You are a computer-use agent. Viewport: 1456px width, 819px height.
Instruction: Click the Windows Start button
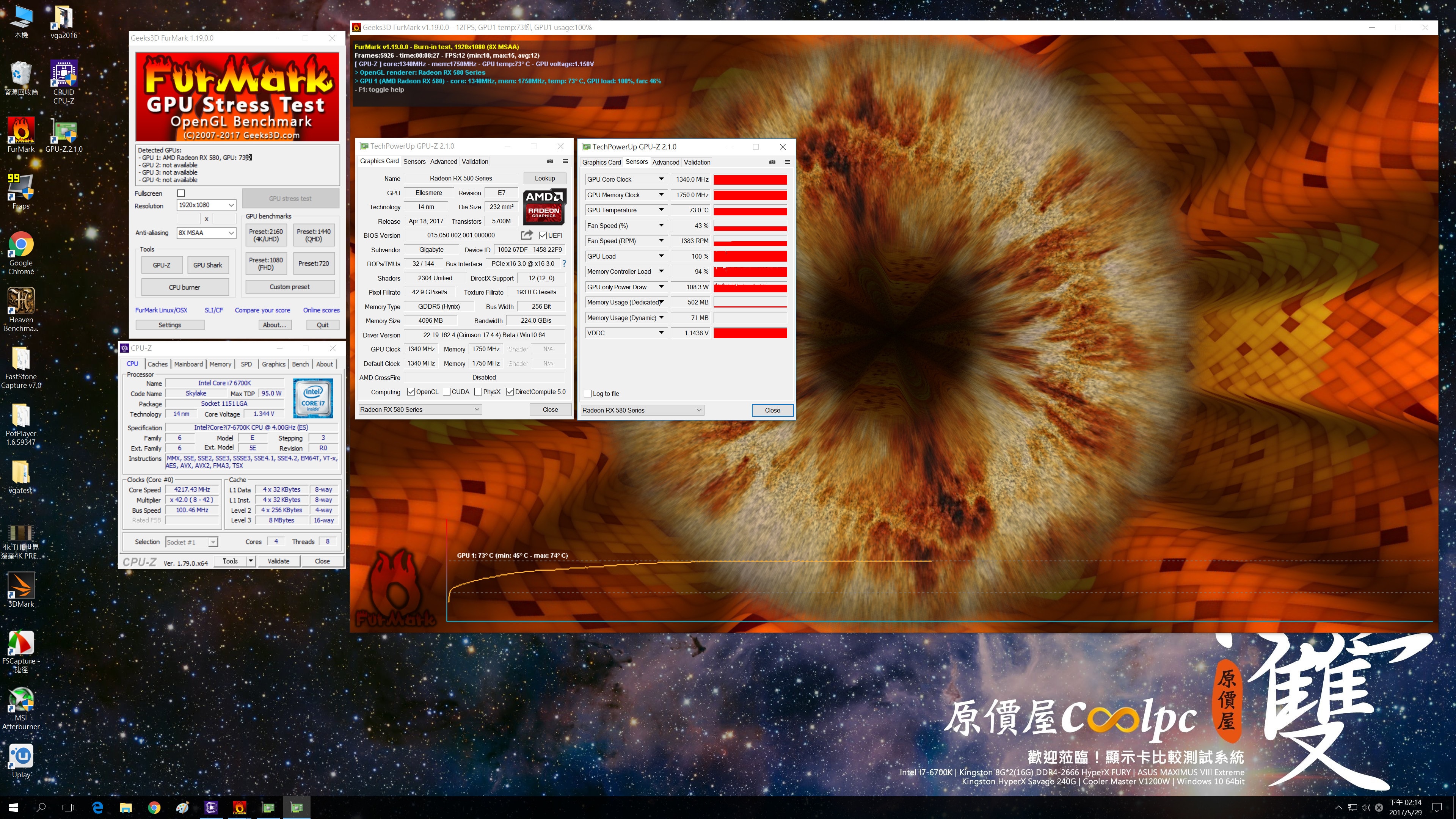pyautogui.click(x=14, y=807)
